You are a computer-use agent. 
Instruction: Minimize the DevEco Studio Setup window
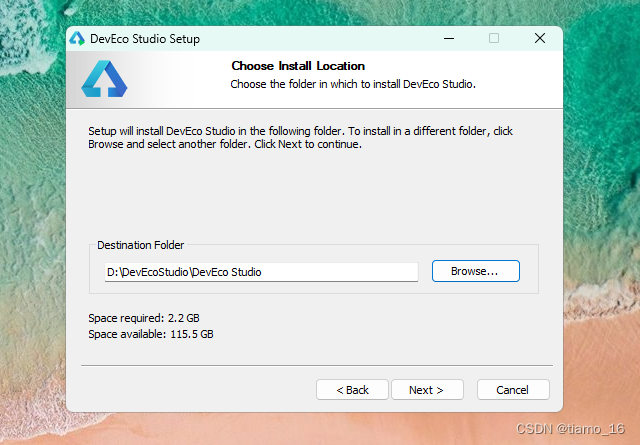pyautogui.click(x=449, y=38)
